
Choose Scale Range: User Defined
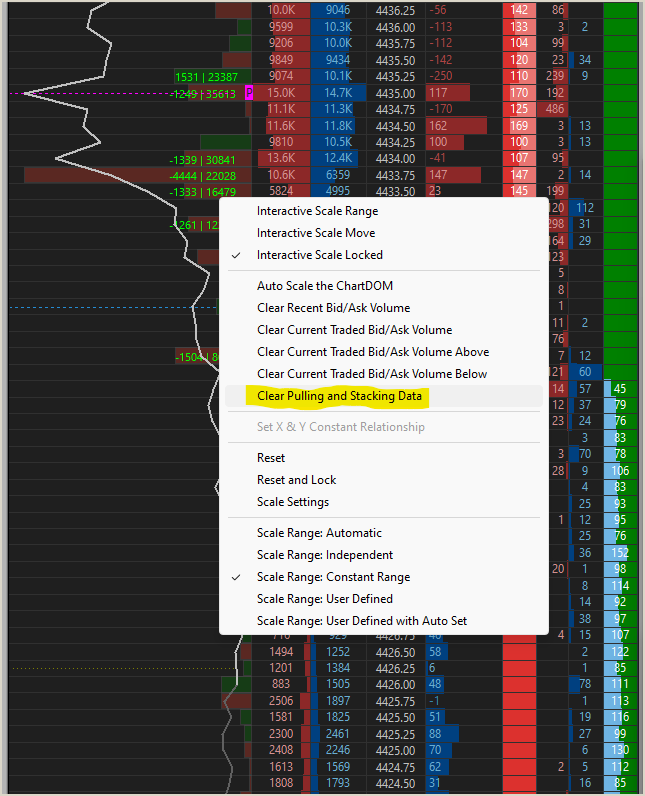click(384, 599)
